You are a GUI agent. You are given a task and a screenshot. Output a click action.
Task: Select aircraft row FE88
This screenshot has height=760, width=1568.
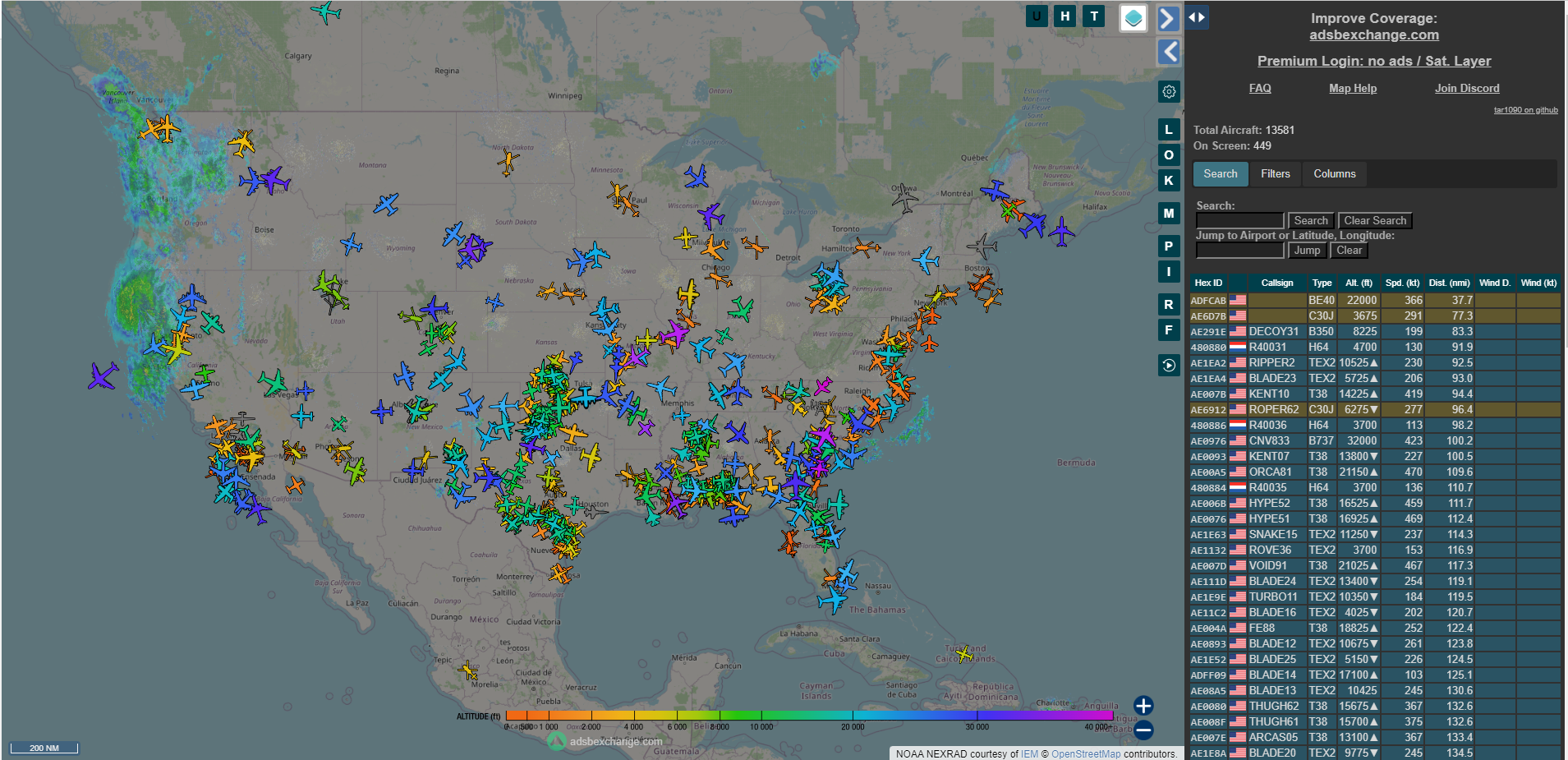[x=1375, y=628]
